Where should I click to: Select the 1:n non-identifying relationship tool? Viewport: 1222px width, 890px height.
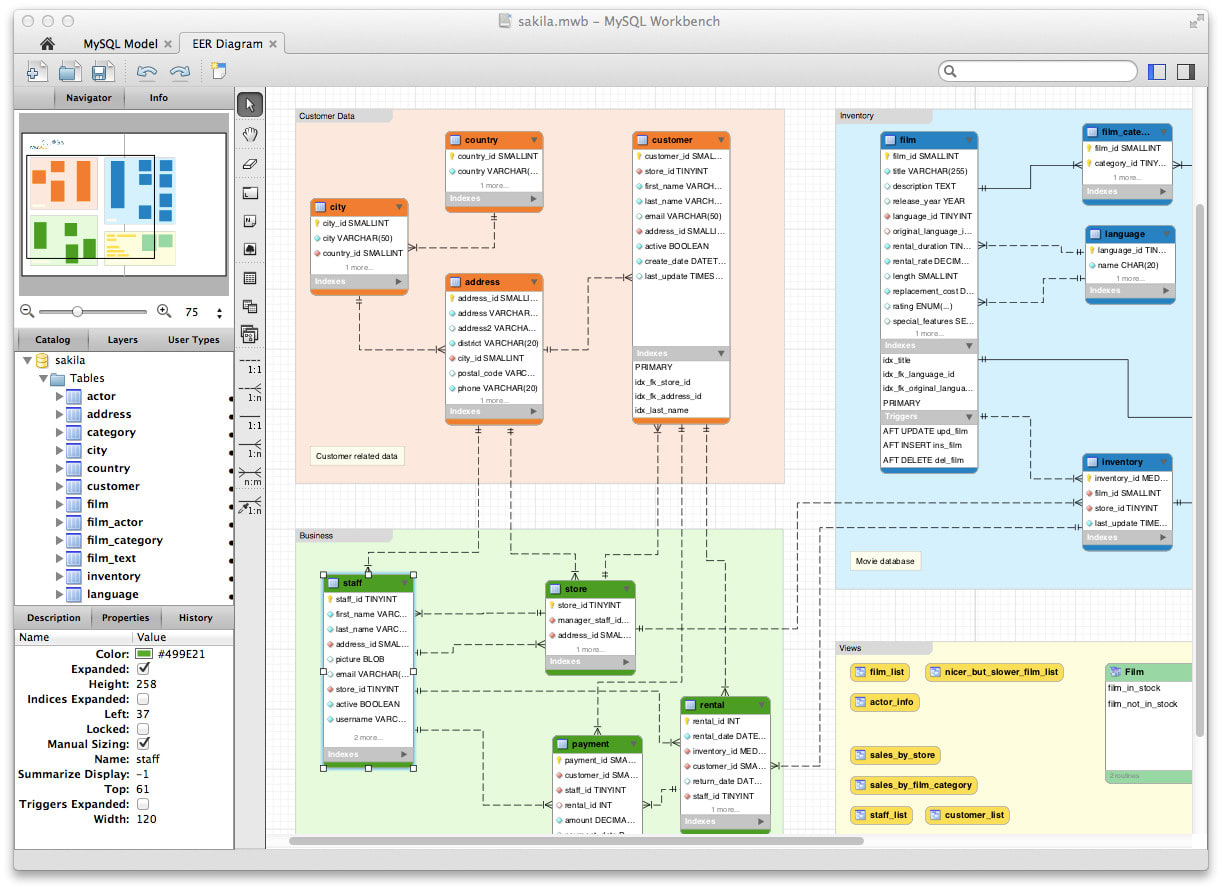pos(249,392)
